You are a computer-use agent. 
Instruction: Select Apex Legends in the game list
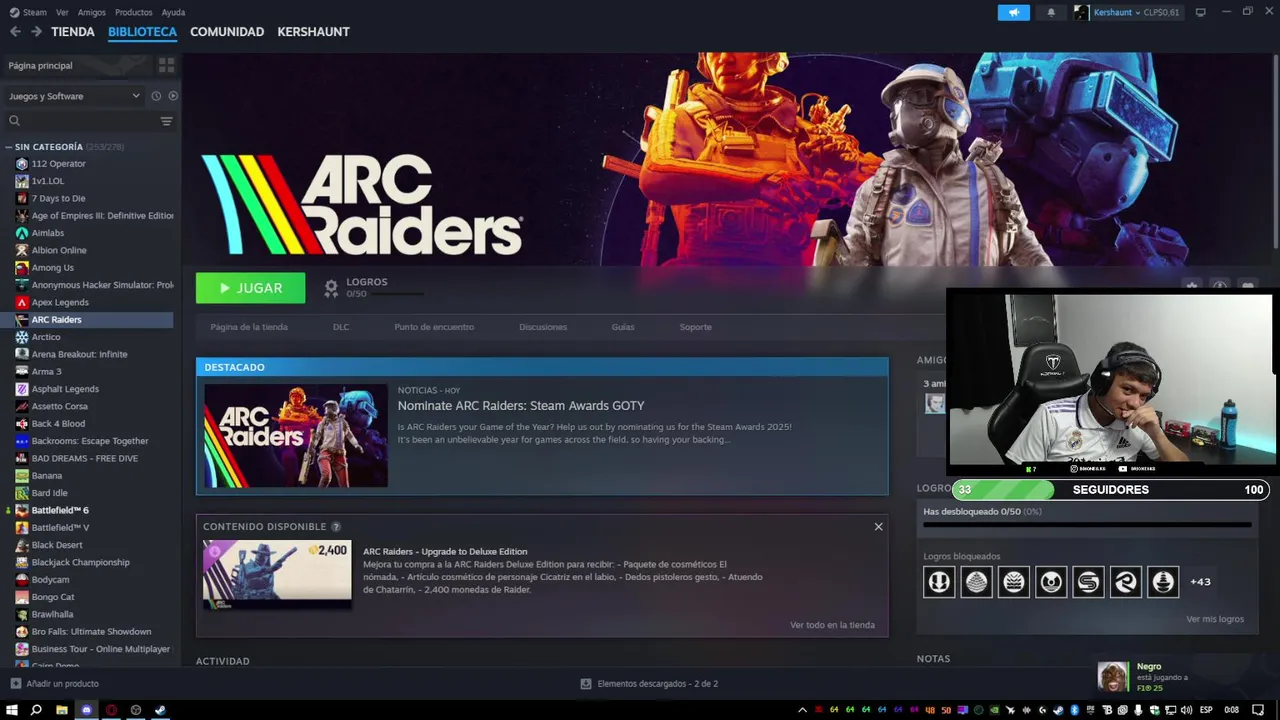click(x=60, y=302)
